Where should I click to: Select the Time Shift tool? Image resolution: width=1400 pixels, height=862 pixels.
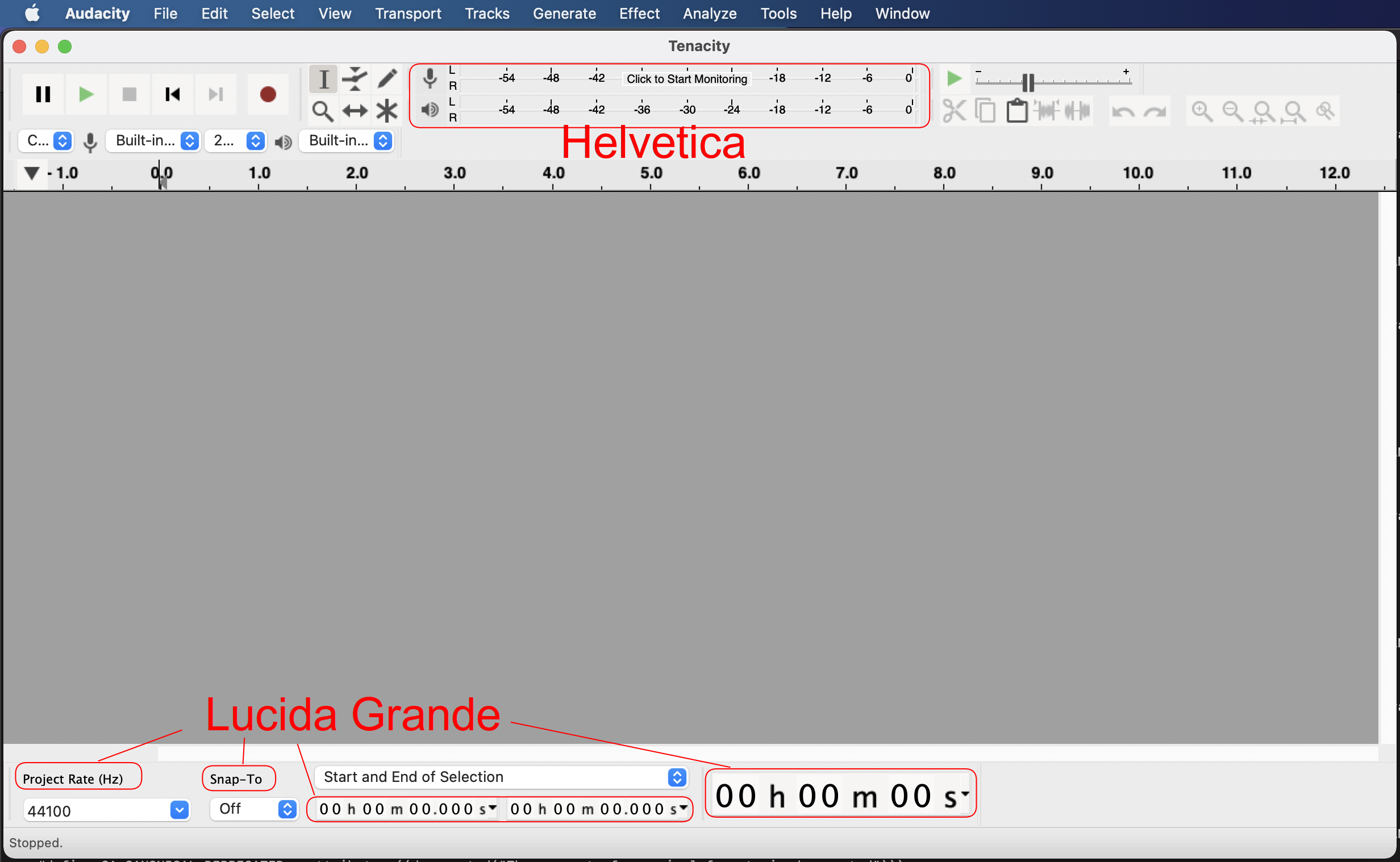click(x=355, y=111)
